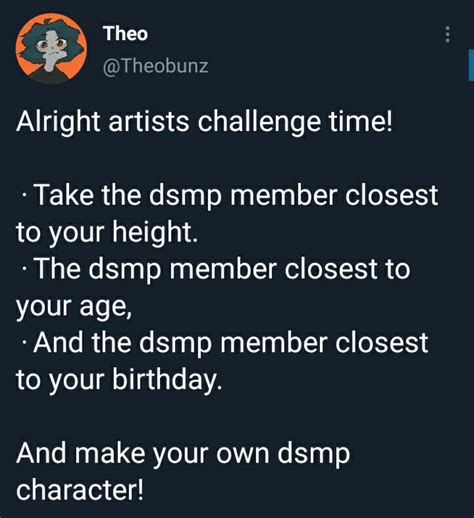Click the tweet text line 'to your height.'

[x=107, y=232]
